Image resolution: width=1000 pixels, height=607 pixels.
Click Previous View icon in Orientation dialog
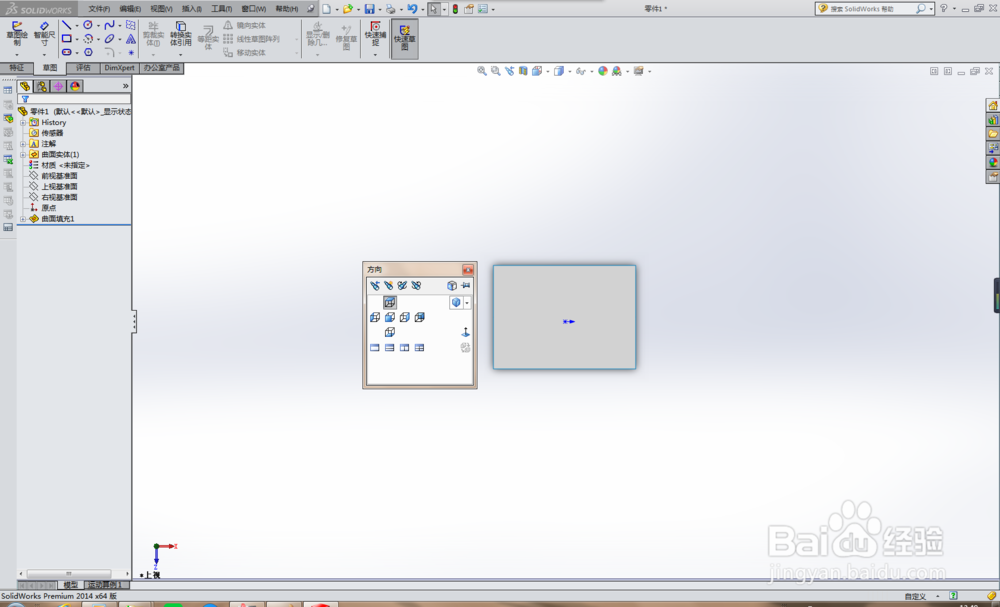click(x=374, y=285)
